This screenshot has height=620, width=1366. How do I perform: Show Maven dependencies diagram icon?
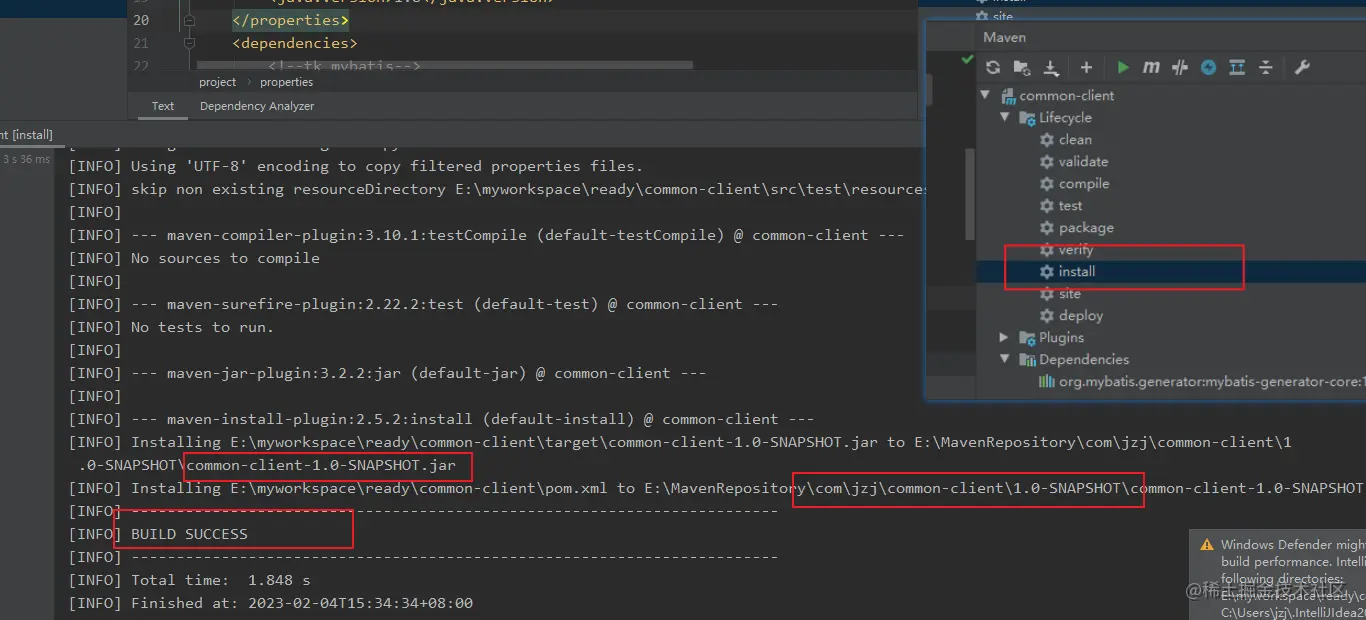(x=1237, y=67)
